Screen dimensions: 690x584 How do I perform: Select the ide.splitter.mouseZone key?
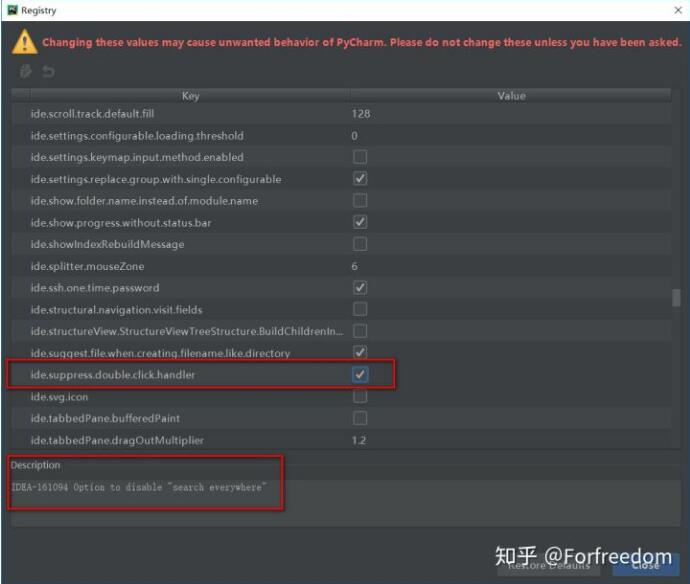[87, 266]
